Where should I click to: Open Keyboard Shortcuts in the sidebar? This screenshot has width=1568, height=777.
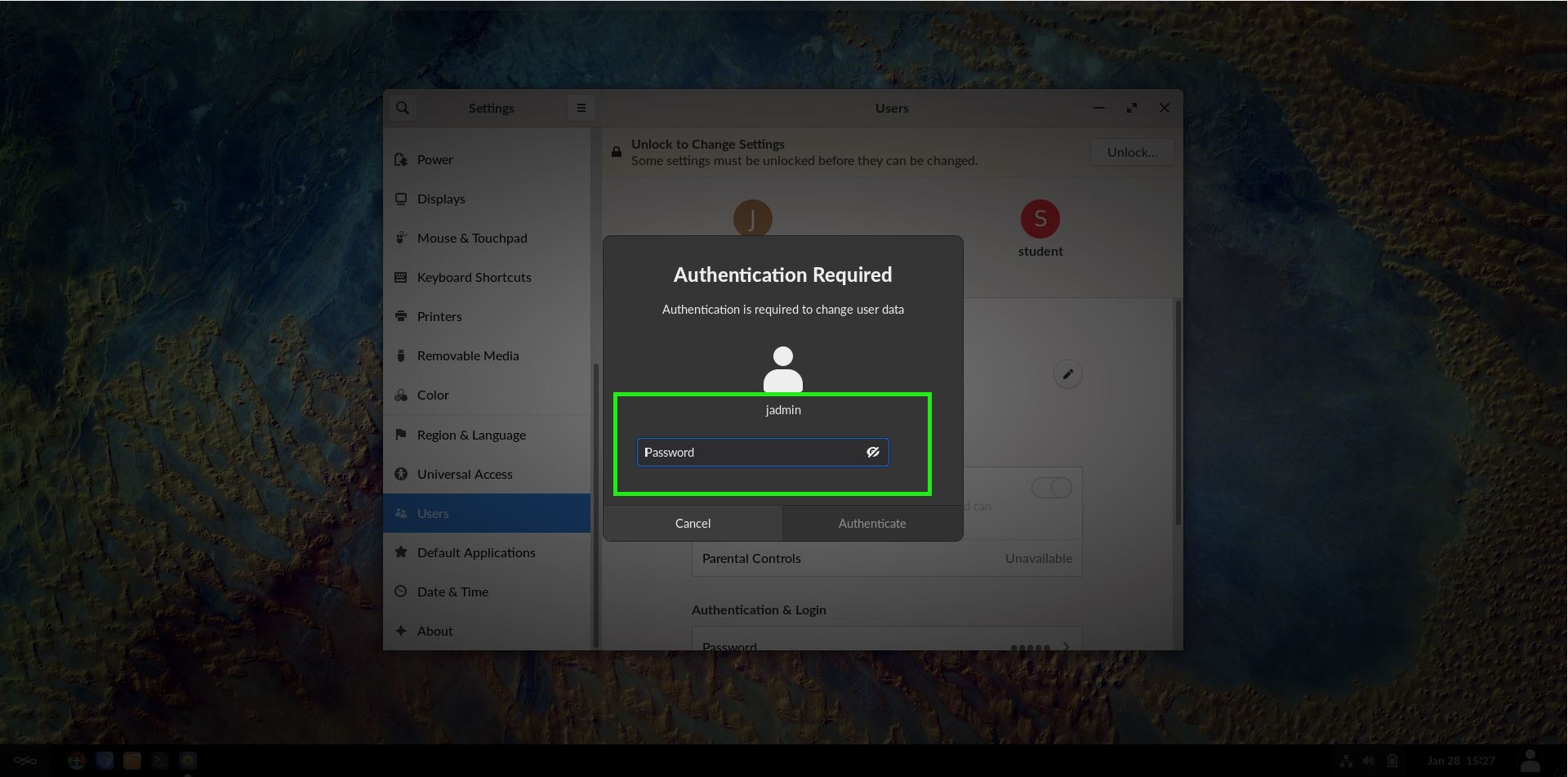(x=487, y=277)
